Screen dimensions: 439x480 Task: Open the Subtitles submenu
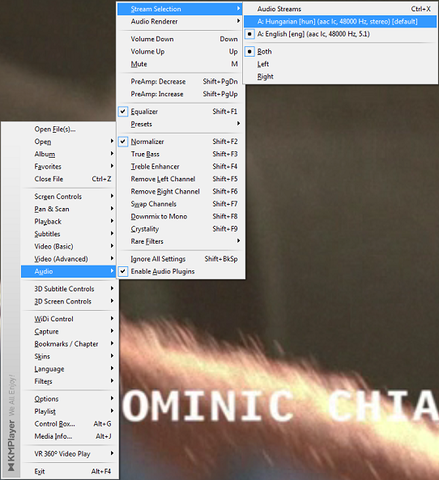click(68, 234)
